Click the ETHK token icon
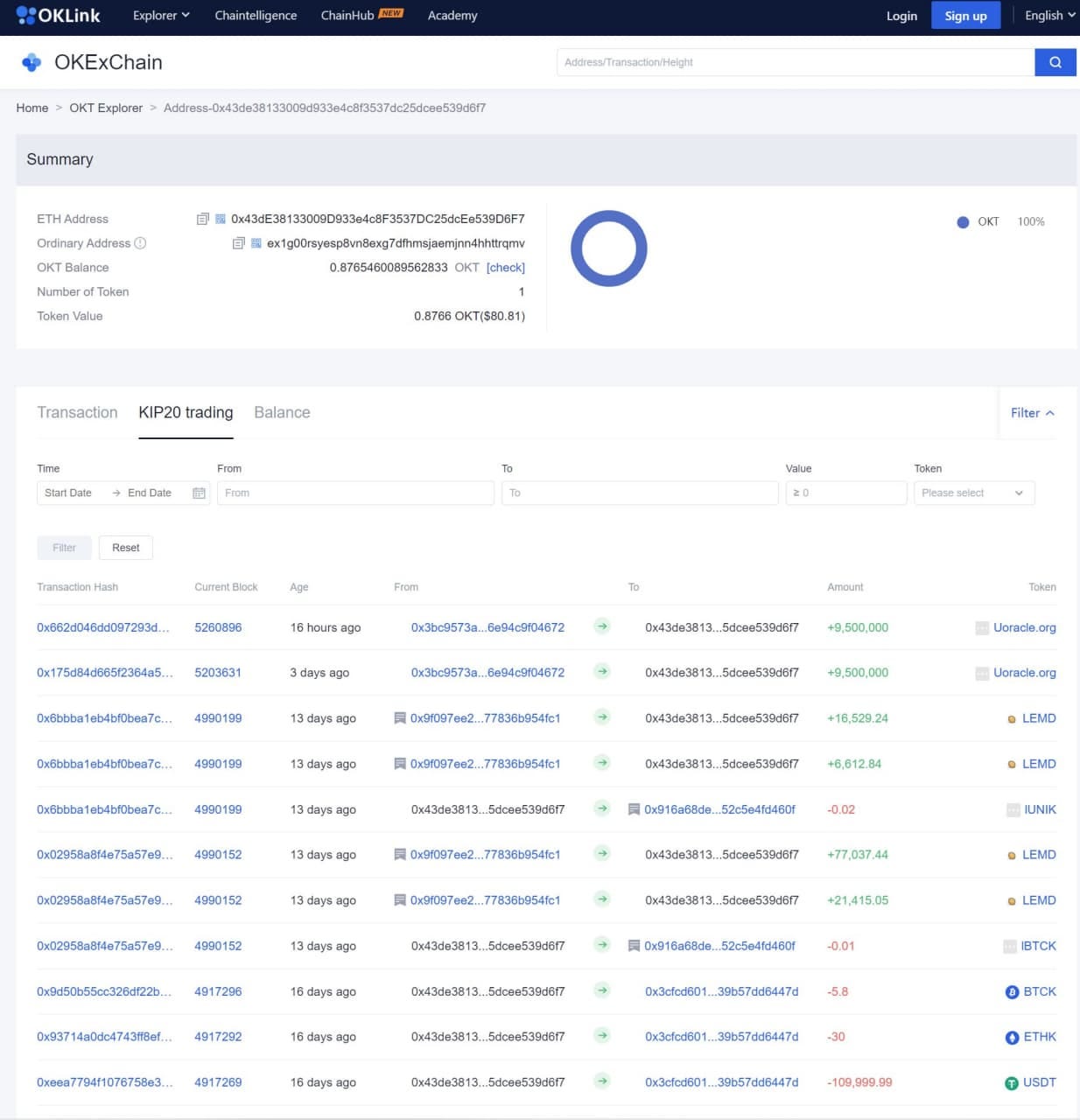 pyautogui.click(x=1012, y=1037)
